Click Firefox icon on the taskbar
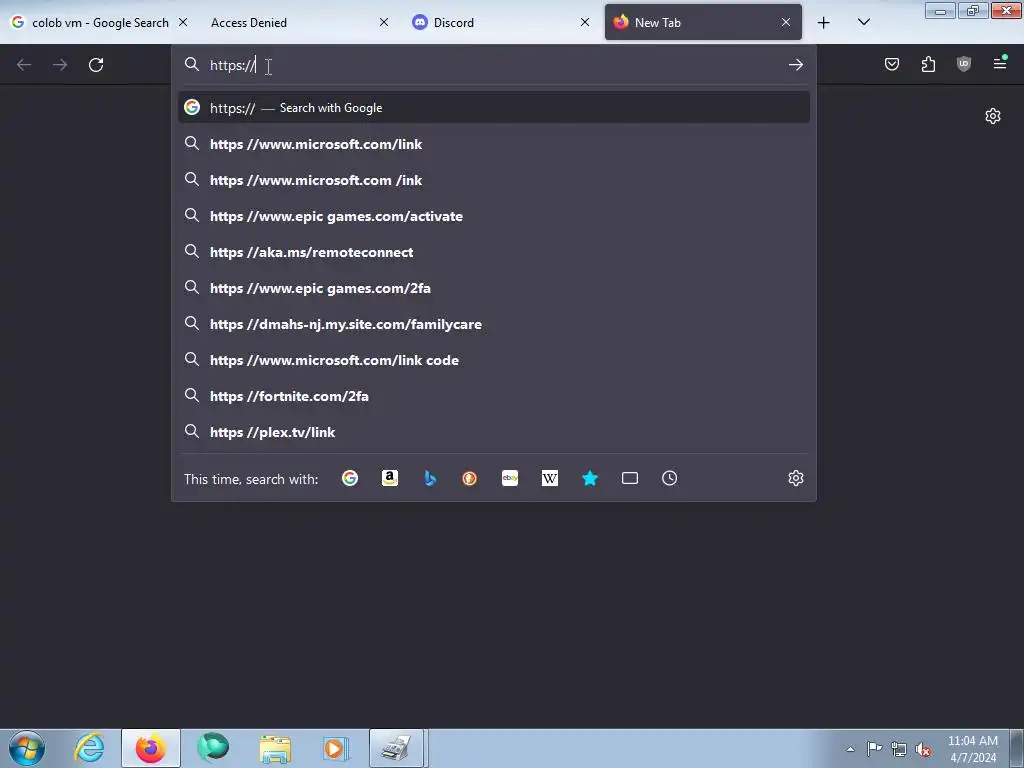This screenshot has width=1024, height=768. 151,748
